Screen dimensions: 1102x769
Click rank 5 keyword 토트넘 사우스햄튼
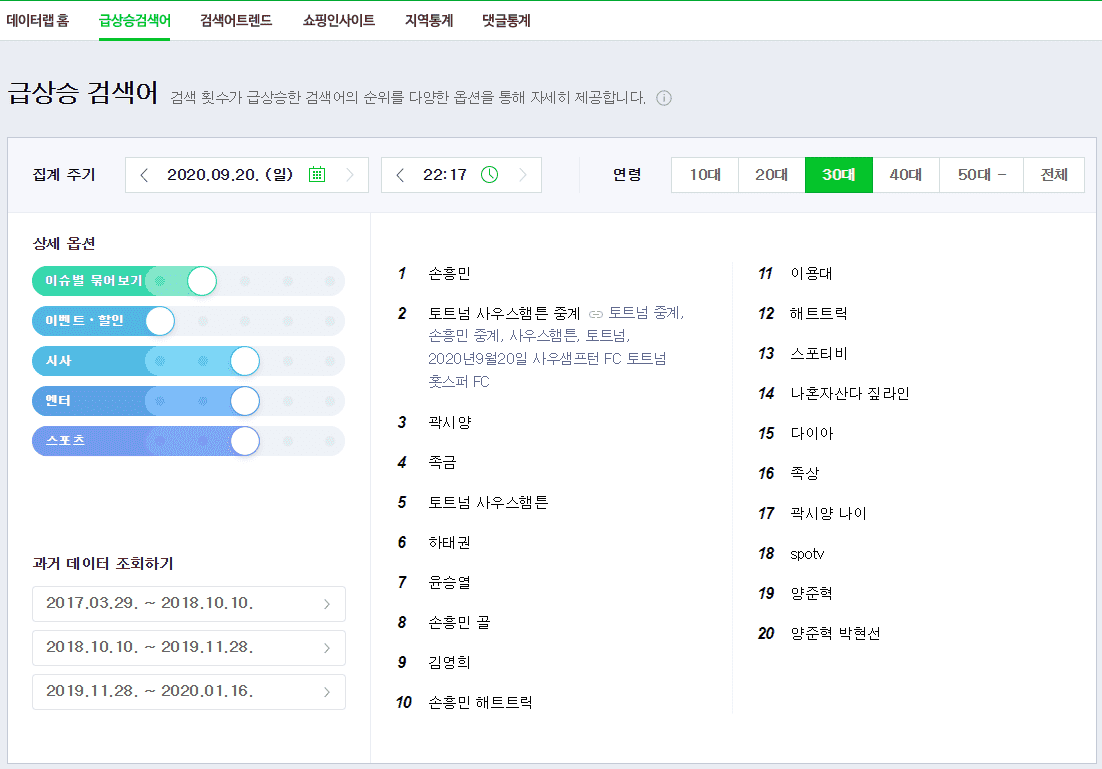[x=488, y=503]
